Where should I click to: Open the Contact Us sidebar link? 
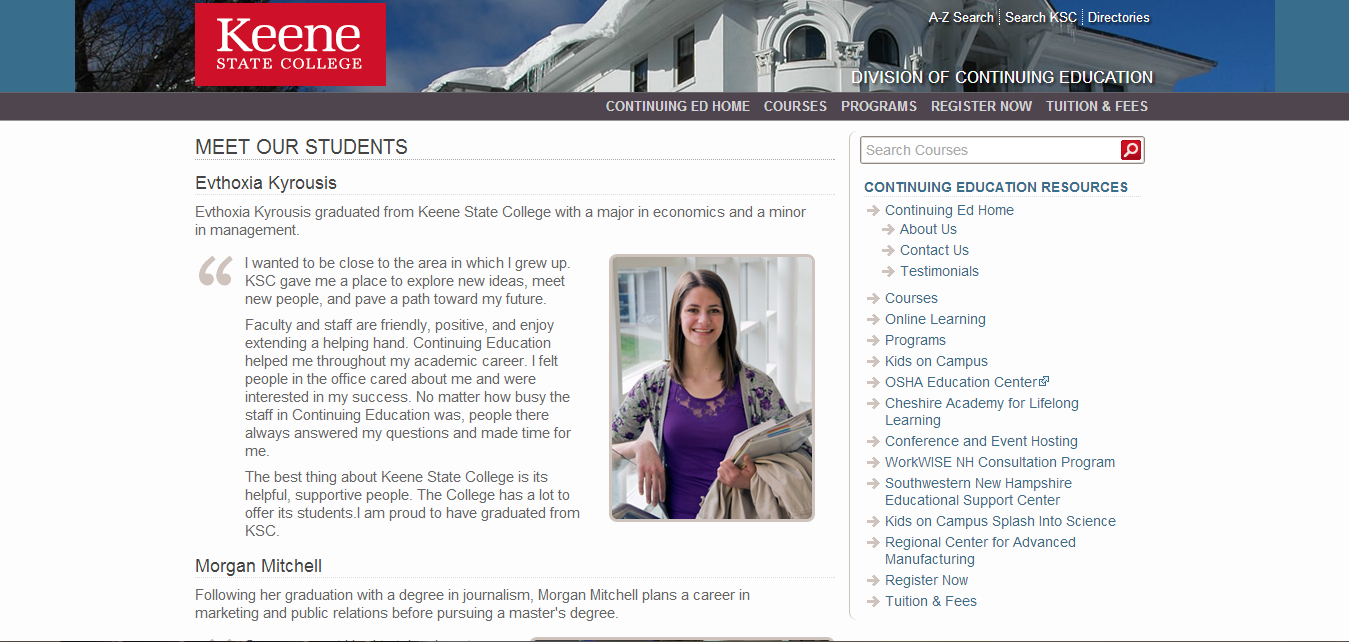934,250
